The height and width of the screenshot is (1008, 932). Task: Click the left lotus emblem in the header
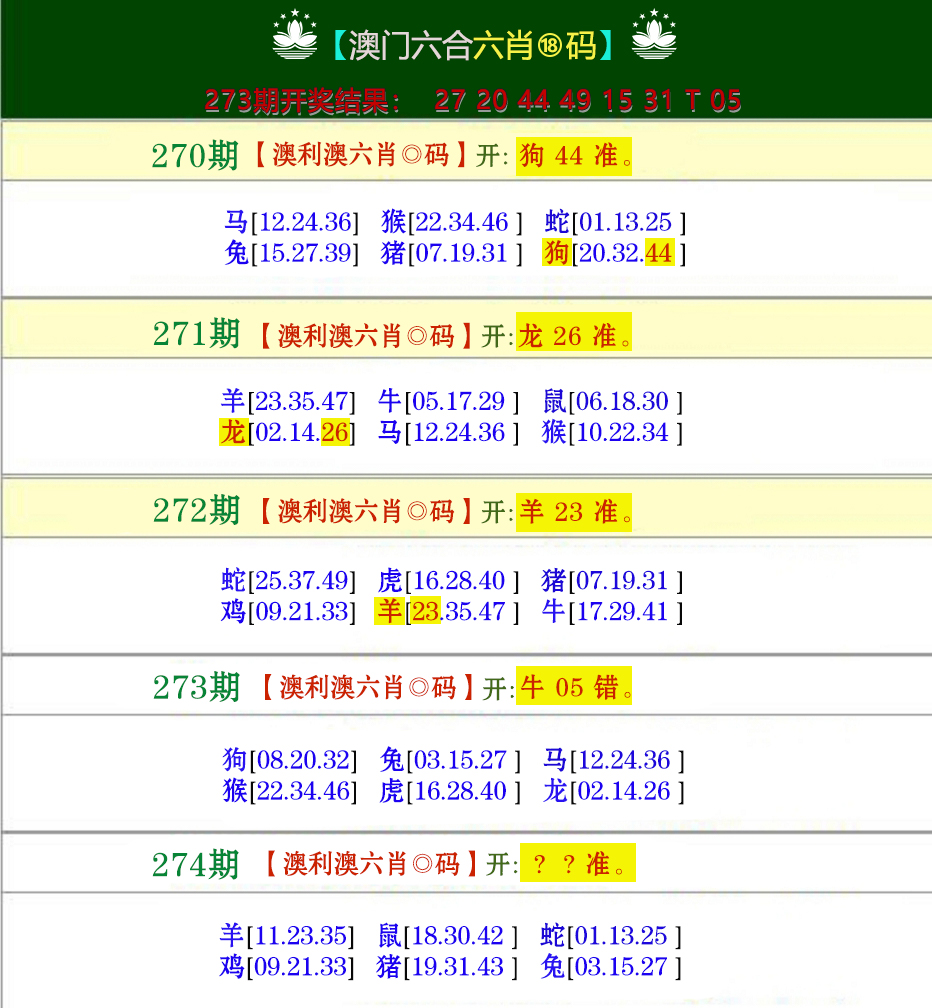click(x=294, y=36)
